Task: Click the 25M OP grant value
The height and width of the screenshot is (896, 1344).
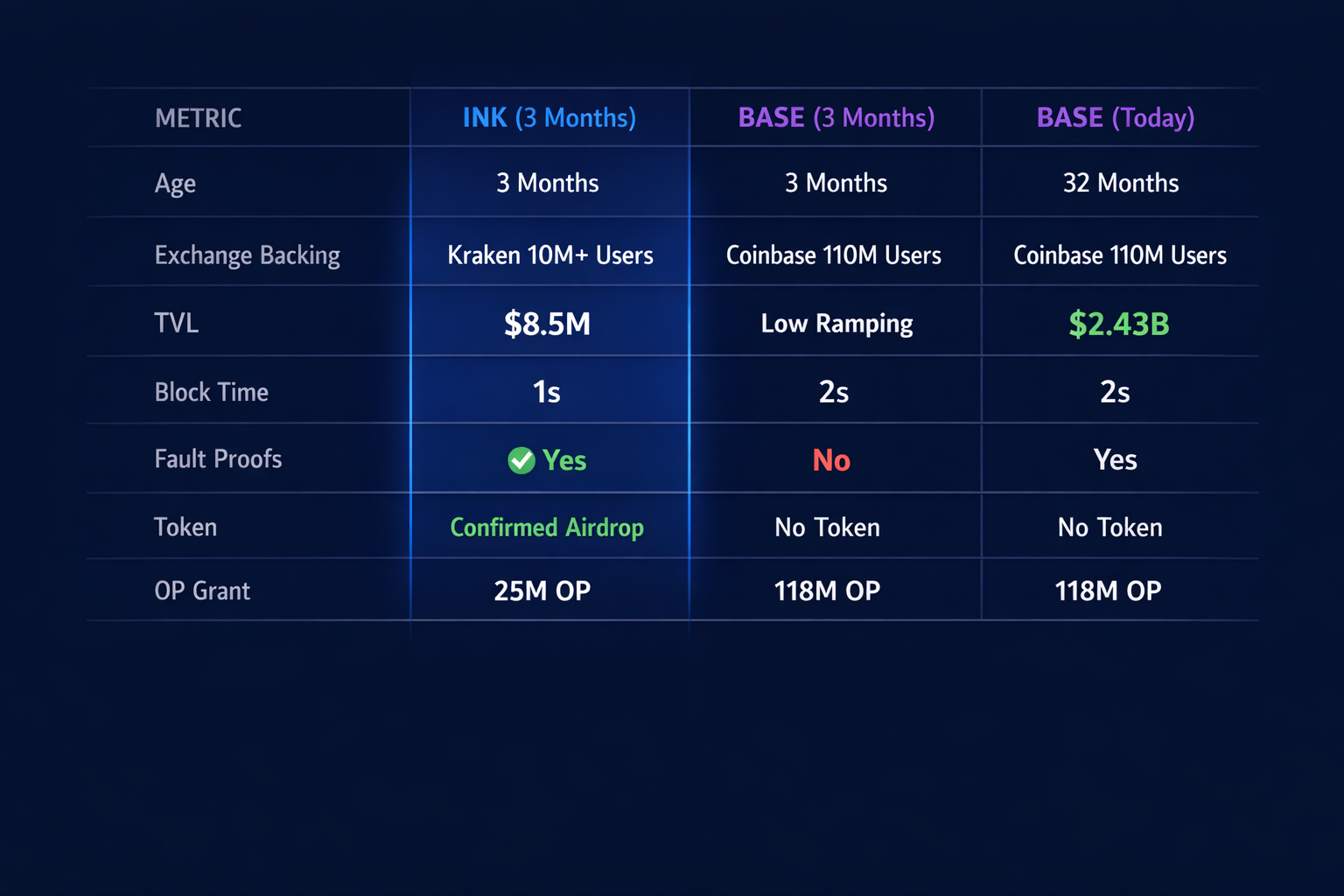Action: 542,591
